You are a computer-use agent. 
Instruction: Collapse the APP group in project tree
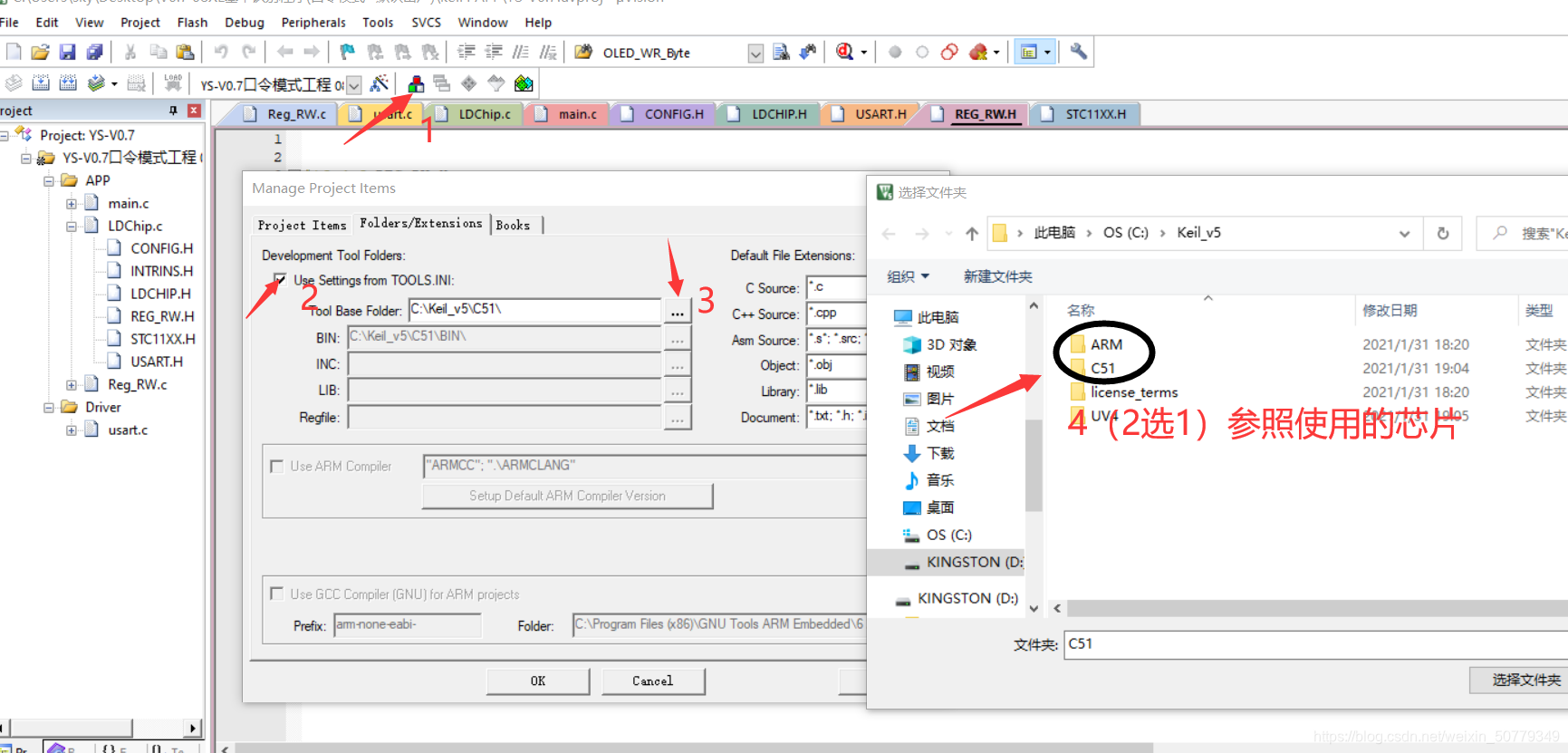[x=49, y=180]
